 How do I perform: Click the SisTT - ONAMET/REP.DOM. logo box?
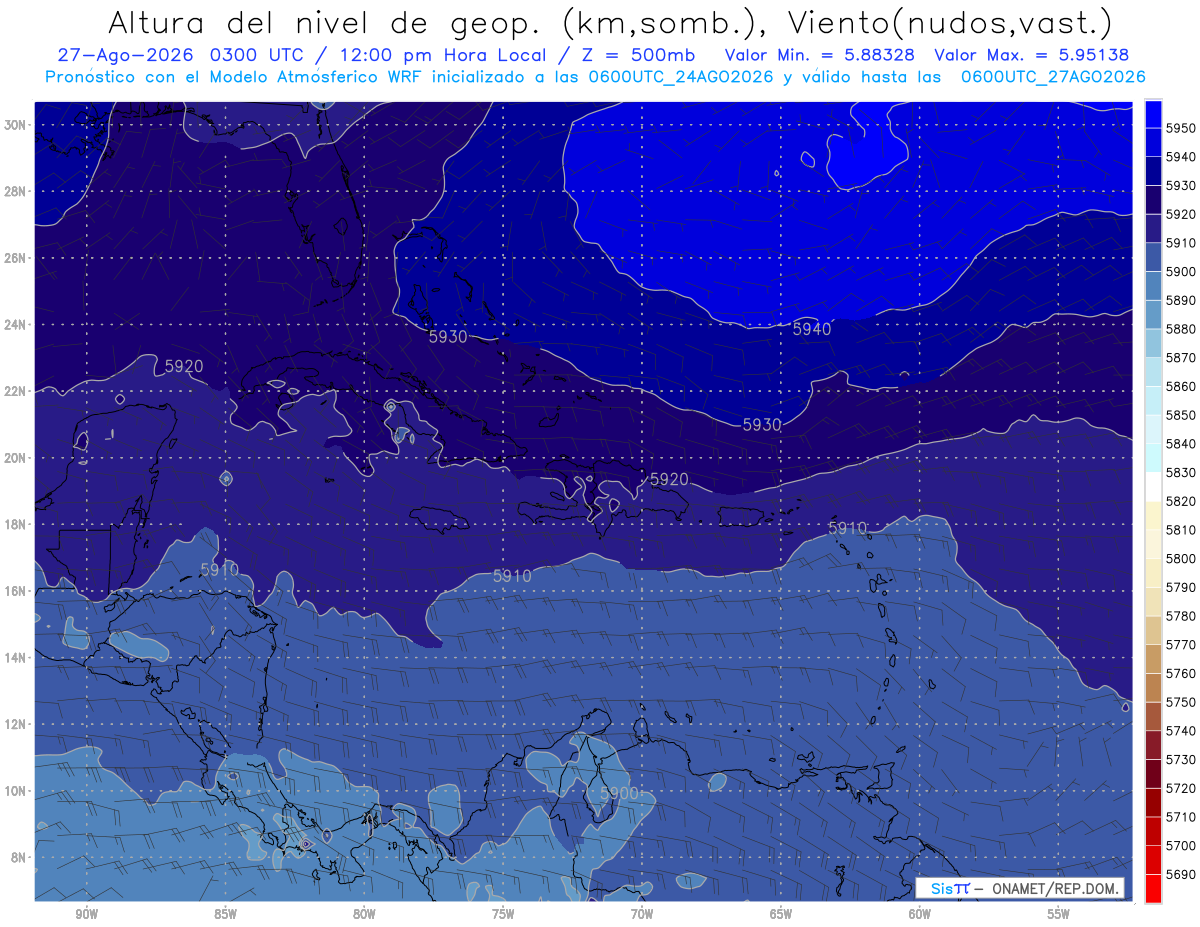(x=1020, y=888)
